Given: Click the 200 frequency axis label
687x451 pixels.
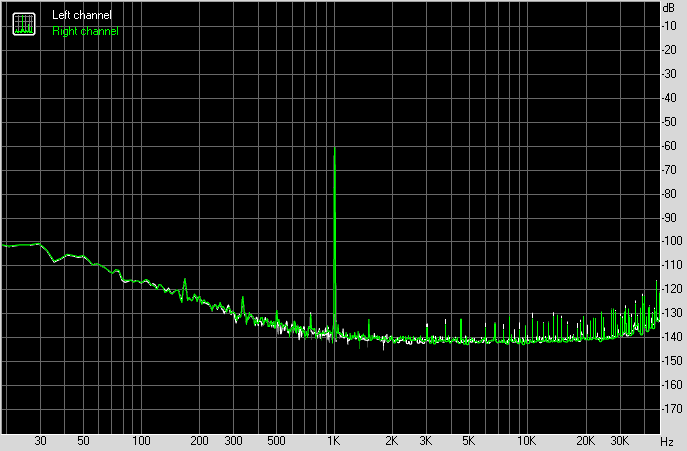Looking at the screenshot, I should click(x=199, y=440).
